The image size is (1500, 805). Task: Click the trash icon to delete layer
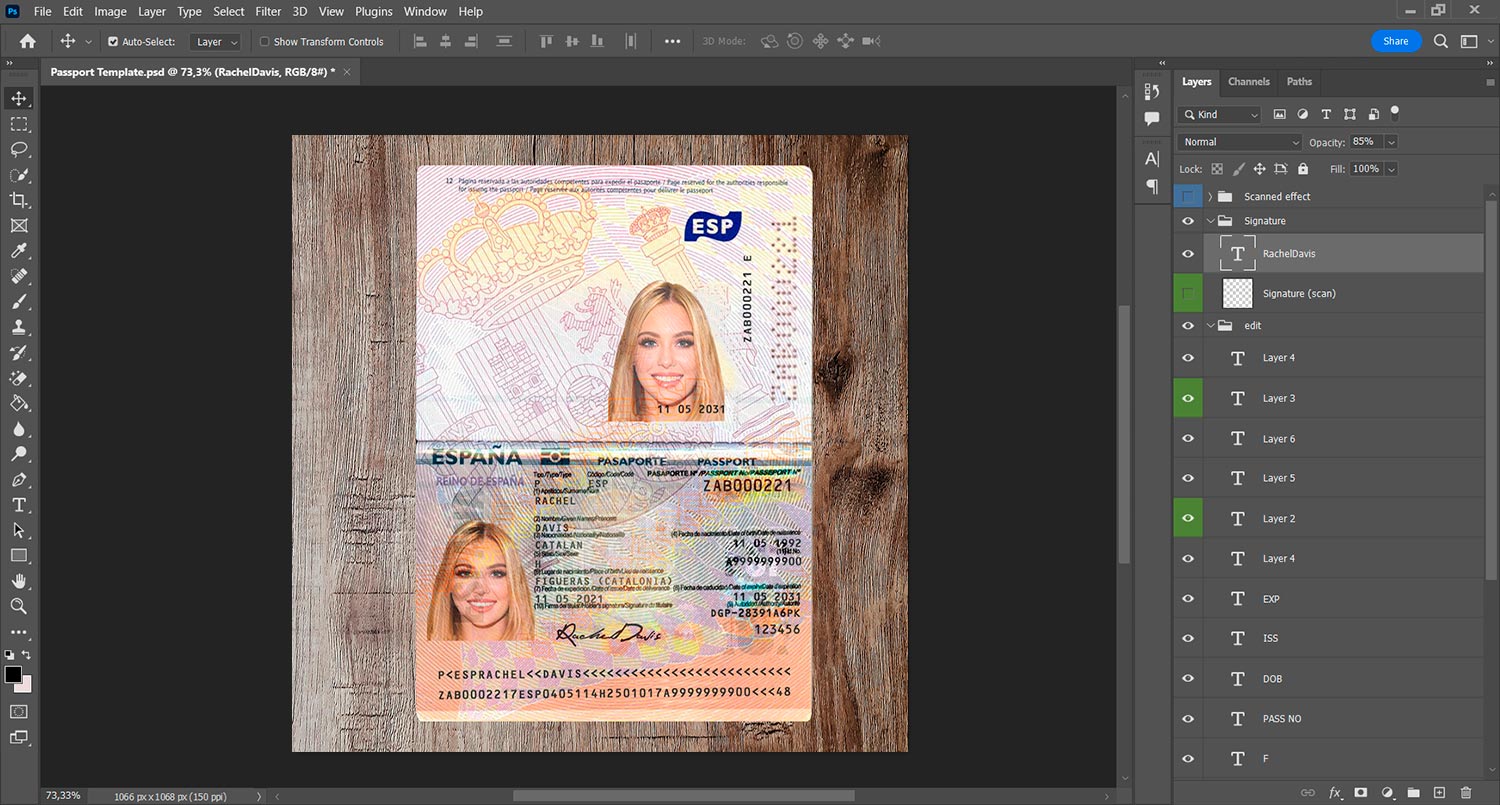pyautogui.click(x=1466, y=793)
